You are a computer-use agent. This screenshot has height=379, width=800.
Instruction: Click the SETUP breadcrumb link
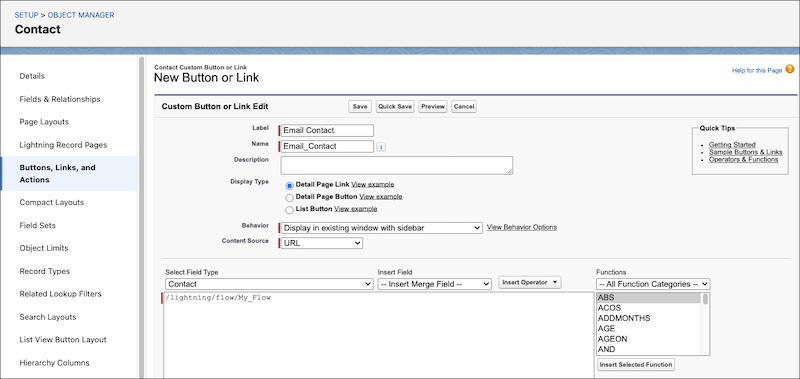(x=27, y=15)
